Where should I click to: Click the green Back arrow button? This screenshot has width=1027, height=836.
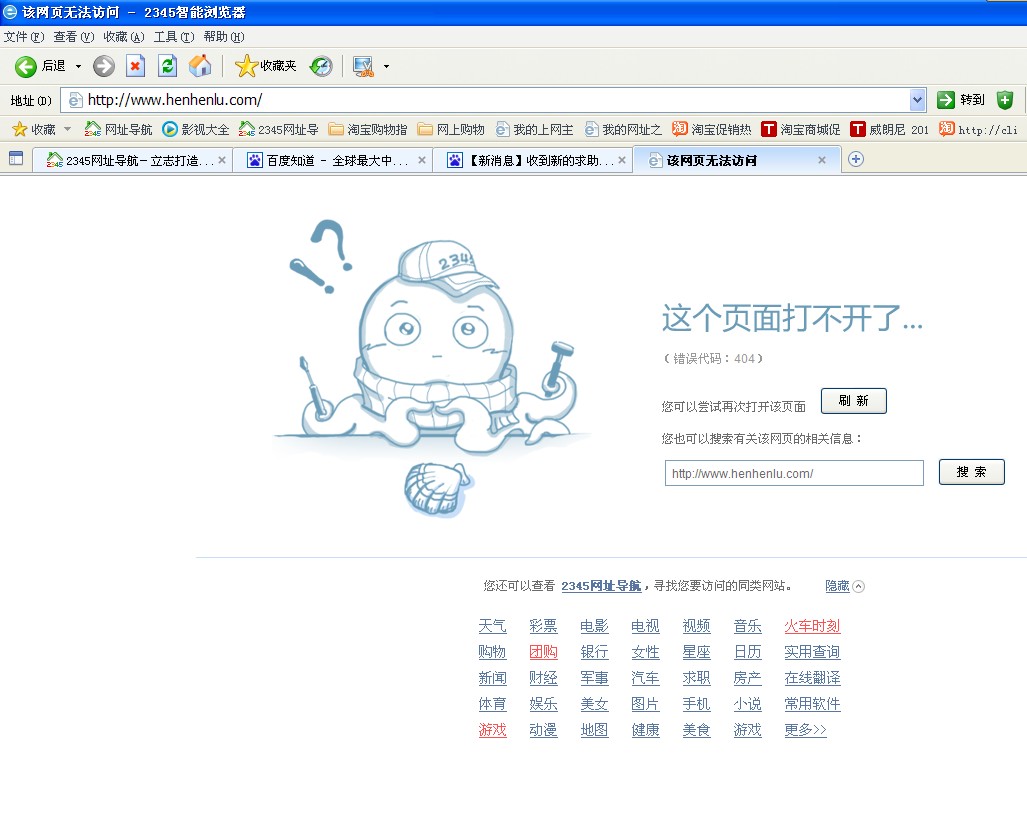pyautogui.click(x=26, y=66)
